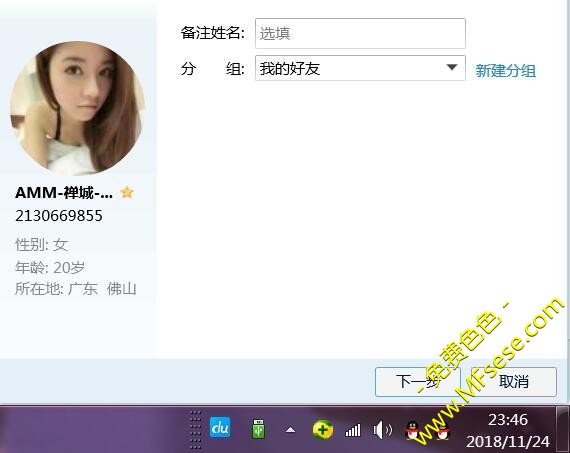This screenshot has height=453, width=570.
Task: Click the first QQ penguin tray icon
Action: point(413,430)
